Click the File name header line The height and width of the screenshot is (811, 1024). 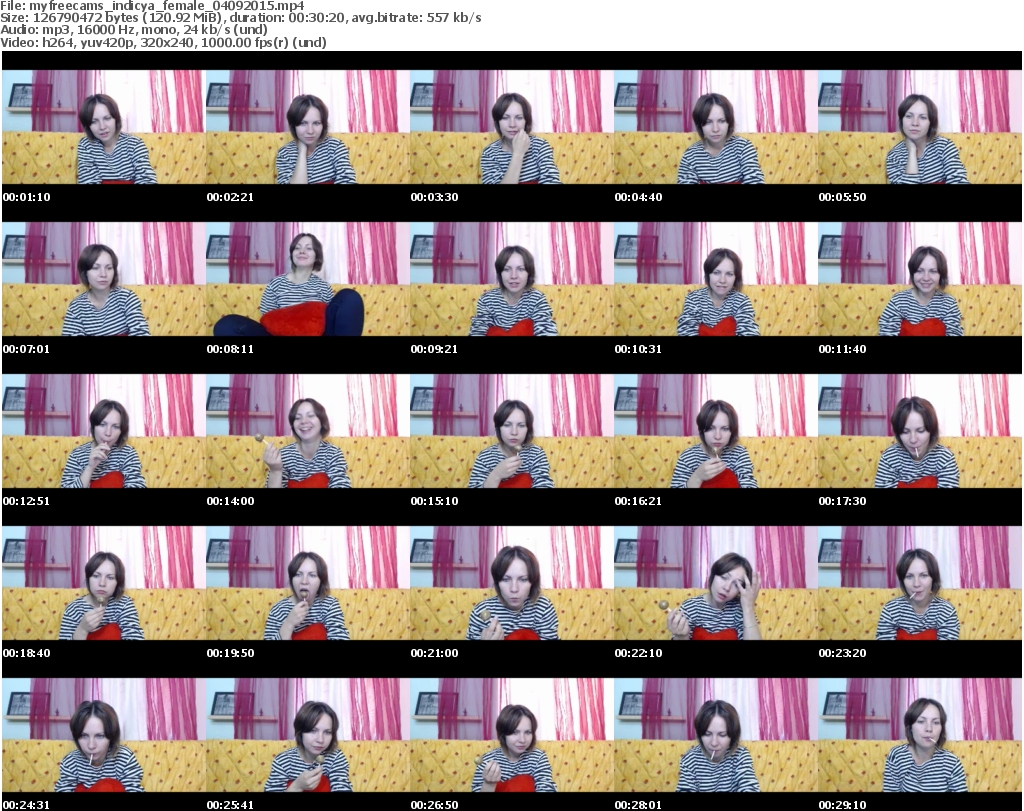point(152,6)
